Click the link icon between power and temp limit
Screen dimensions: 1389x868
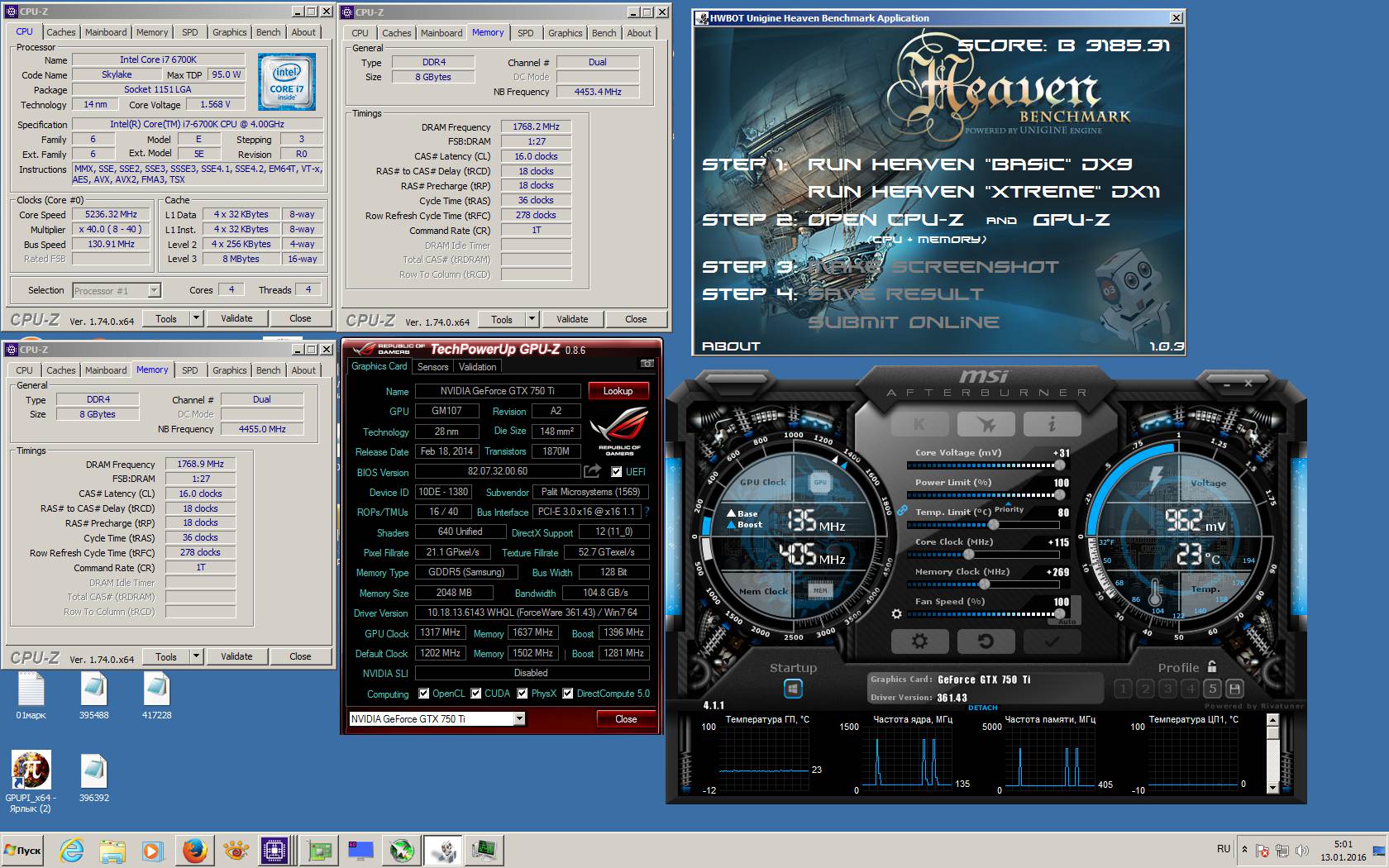tap(902, 510)
